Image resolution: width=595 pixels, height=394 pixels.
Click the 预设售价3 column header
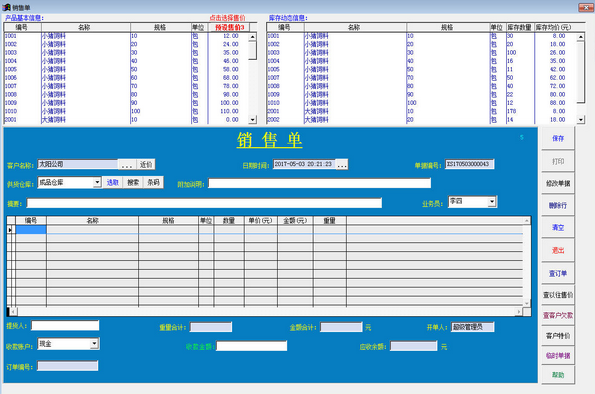[229, 27]
